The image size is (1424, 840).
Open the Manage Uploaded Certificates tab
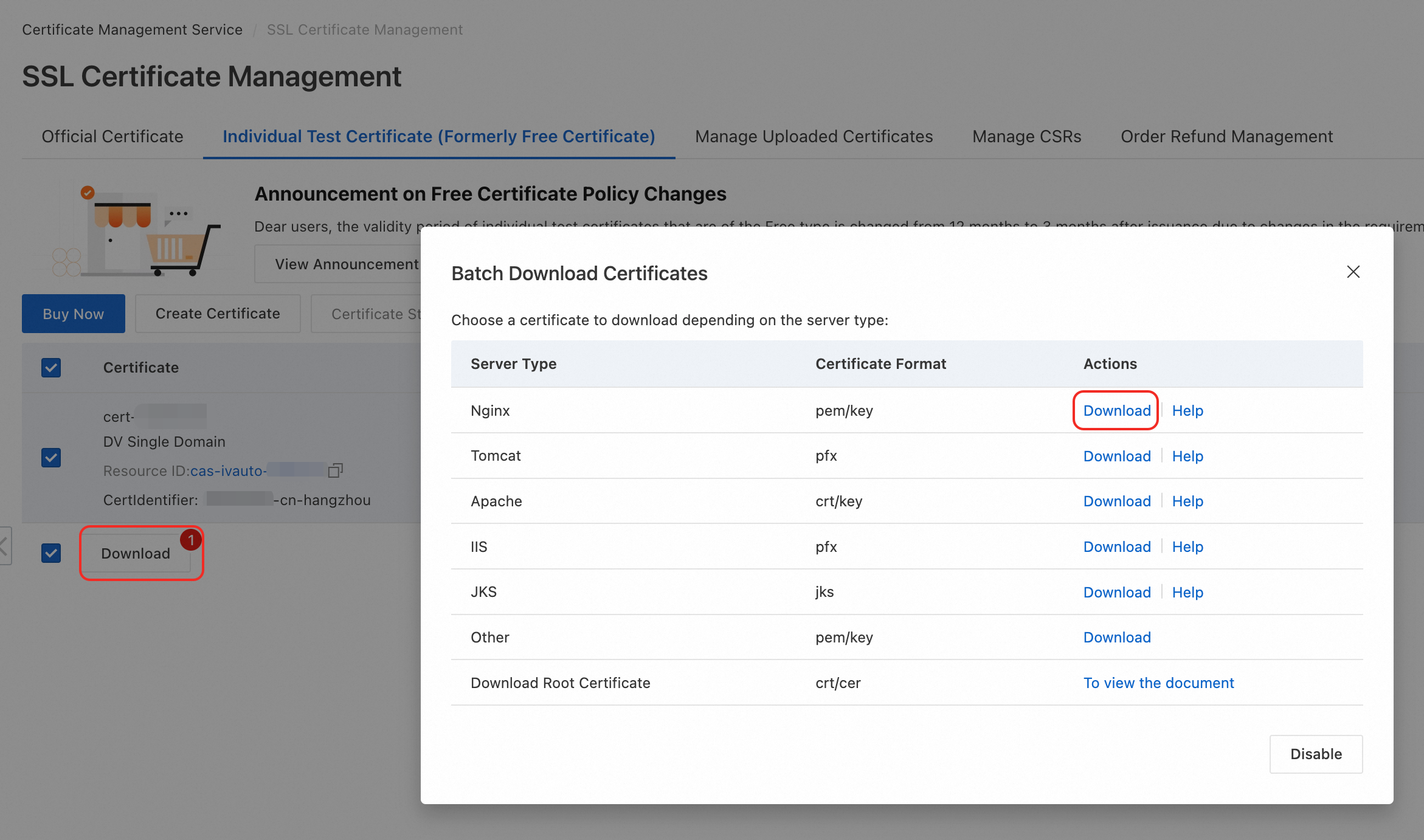[x=814, y=136]
